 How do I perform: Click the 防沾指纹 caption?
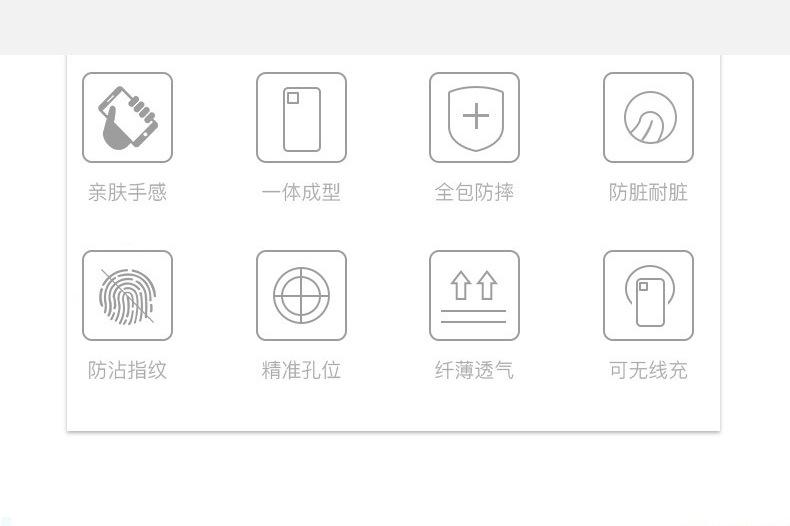(127, 370)
